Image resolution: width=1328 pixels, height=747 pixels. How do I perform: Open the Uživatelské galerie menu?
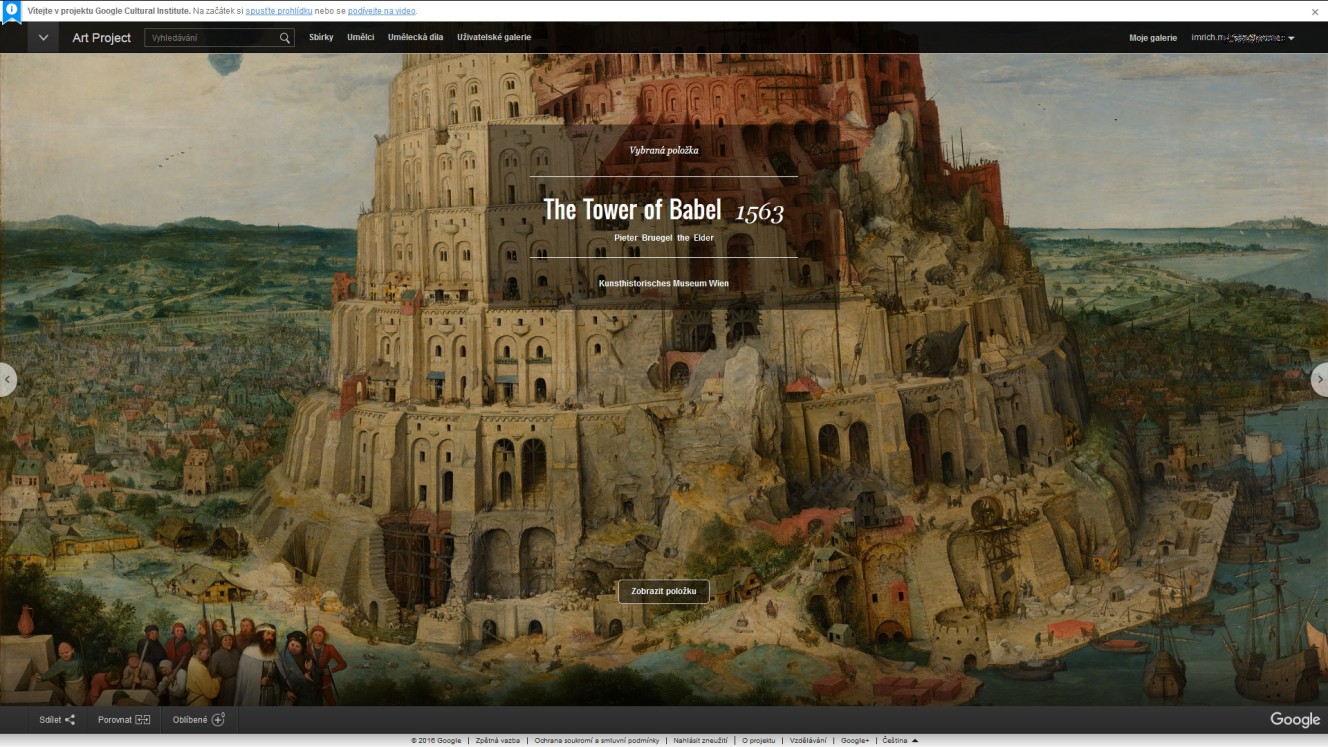coord(494,38)
